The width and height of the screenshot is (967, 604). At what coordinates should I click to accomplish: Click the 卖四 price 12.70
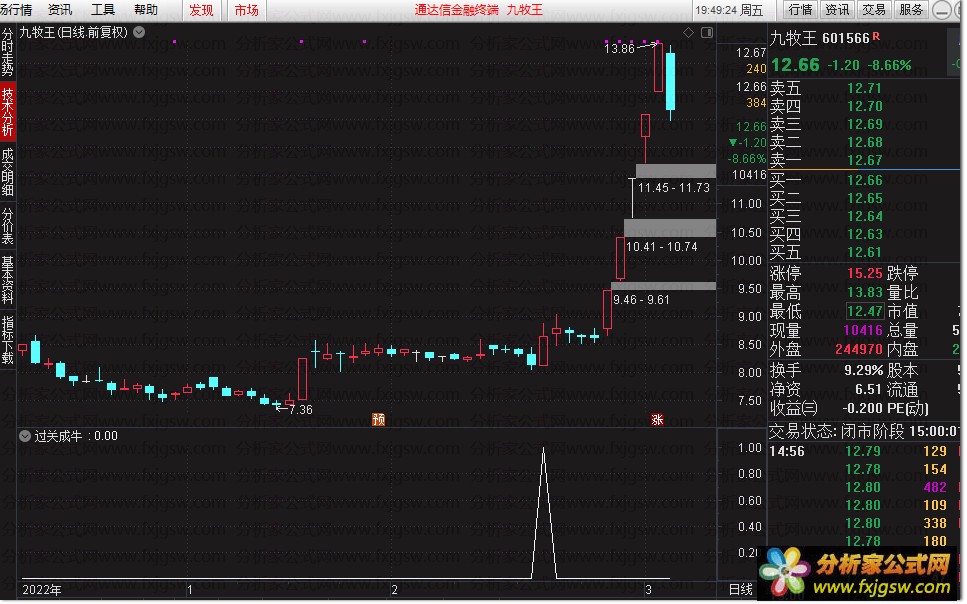(864, 106)
